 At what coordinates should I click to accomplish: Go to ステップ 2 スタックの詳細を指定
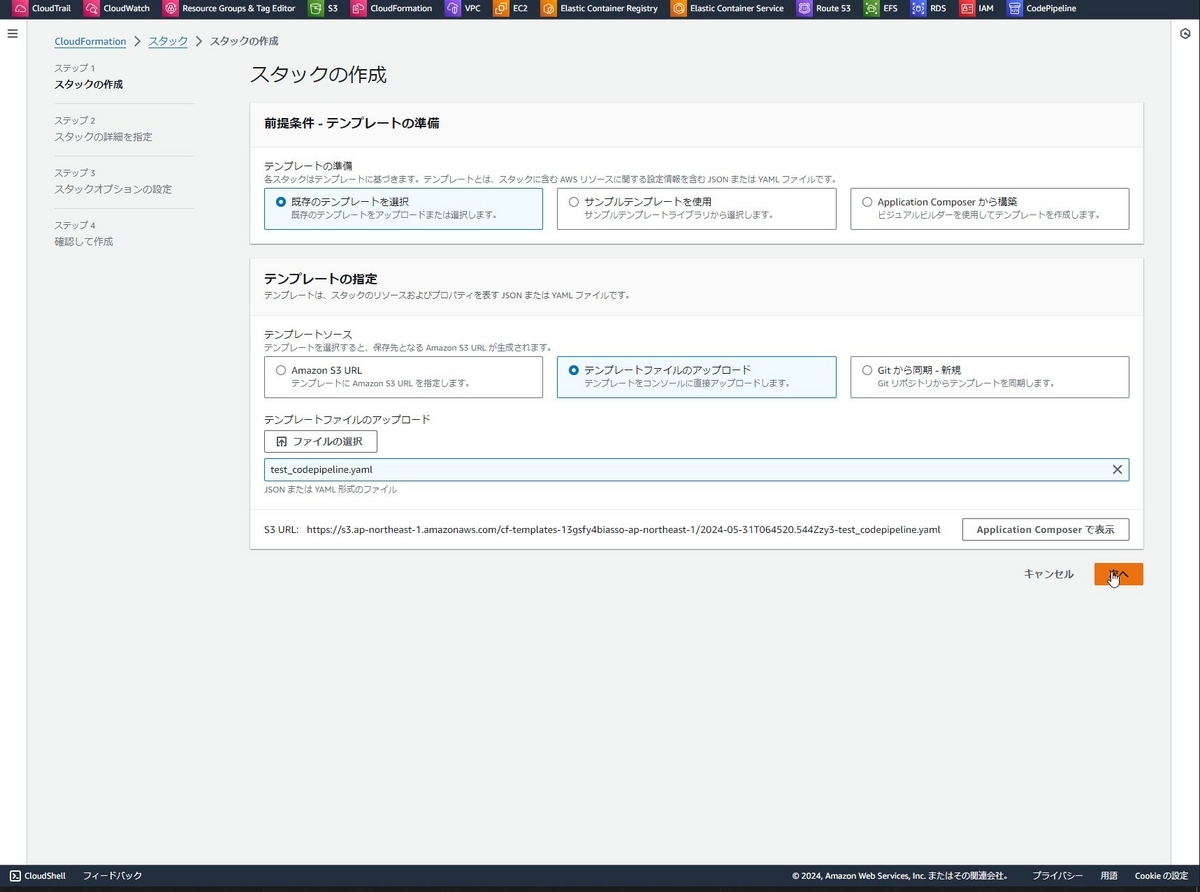(x=103, y=128)
